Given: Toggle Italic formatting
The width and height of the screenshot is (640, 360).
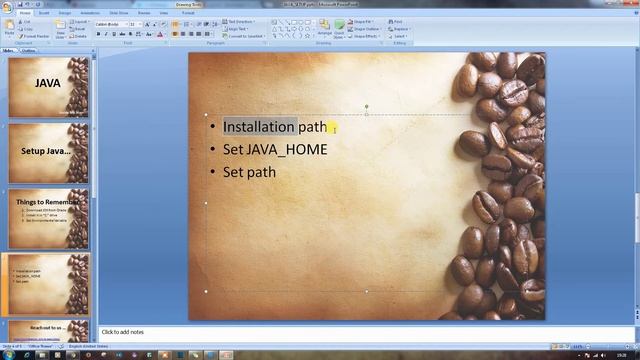Looking at the screenshot, I should 106,34.
